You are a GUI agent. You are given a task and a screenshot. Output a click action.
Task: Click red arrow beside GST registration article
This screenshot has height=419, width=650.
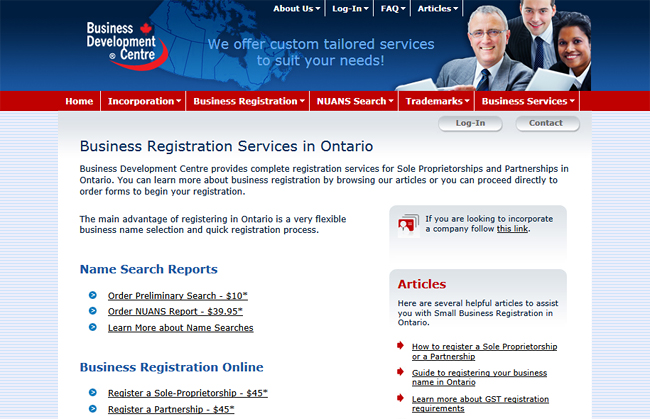coord(401,399)
